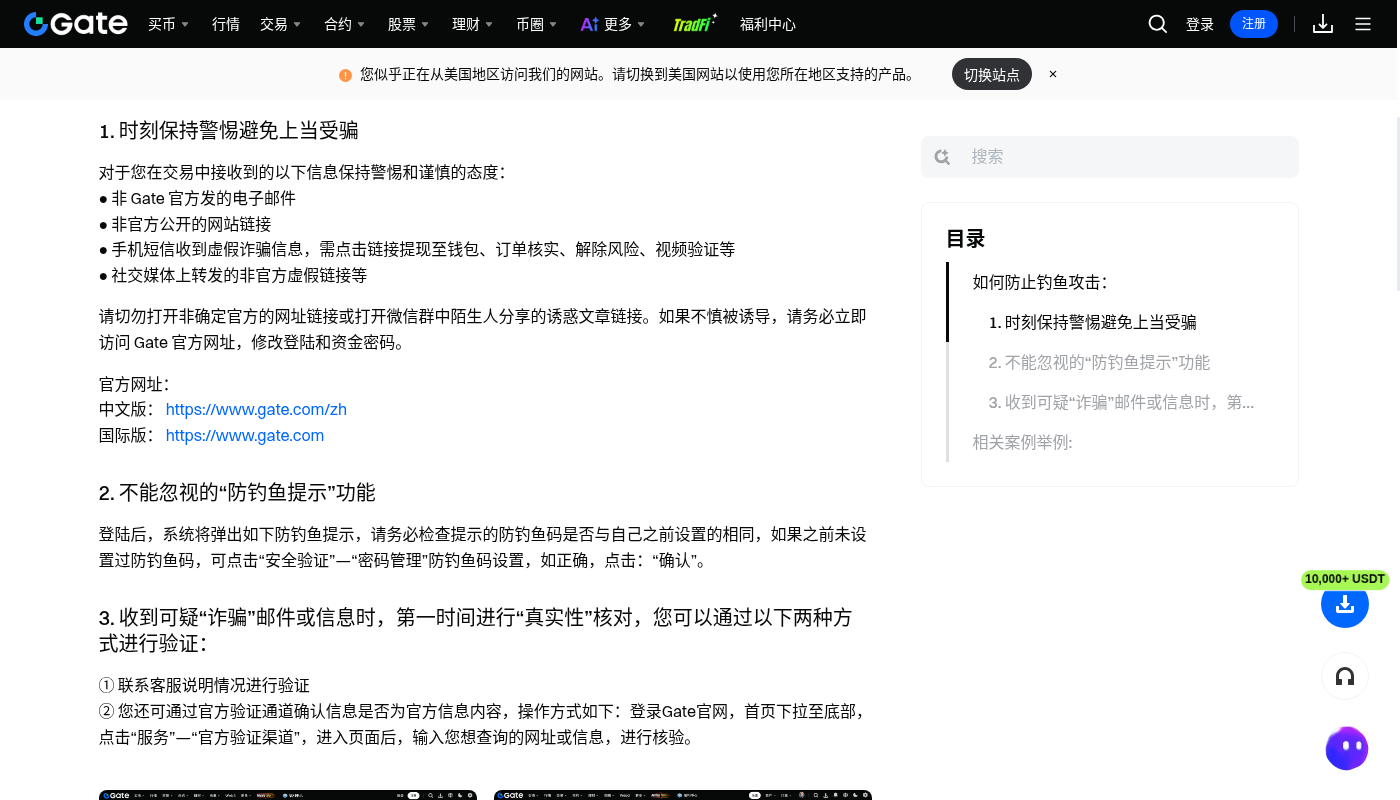Open the purple AI assistant bot icon
The height and width of the screenshot is (800, 1400).
1347,748
